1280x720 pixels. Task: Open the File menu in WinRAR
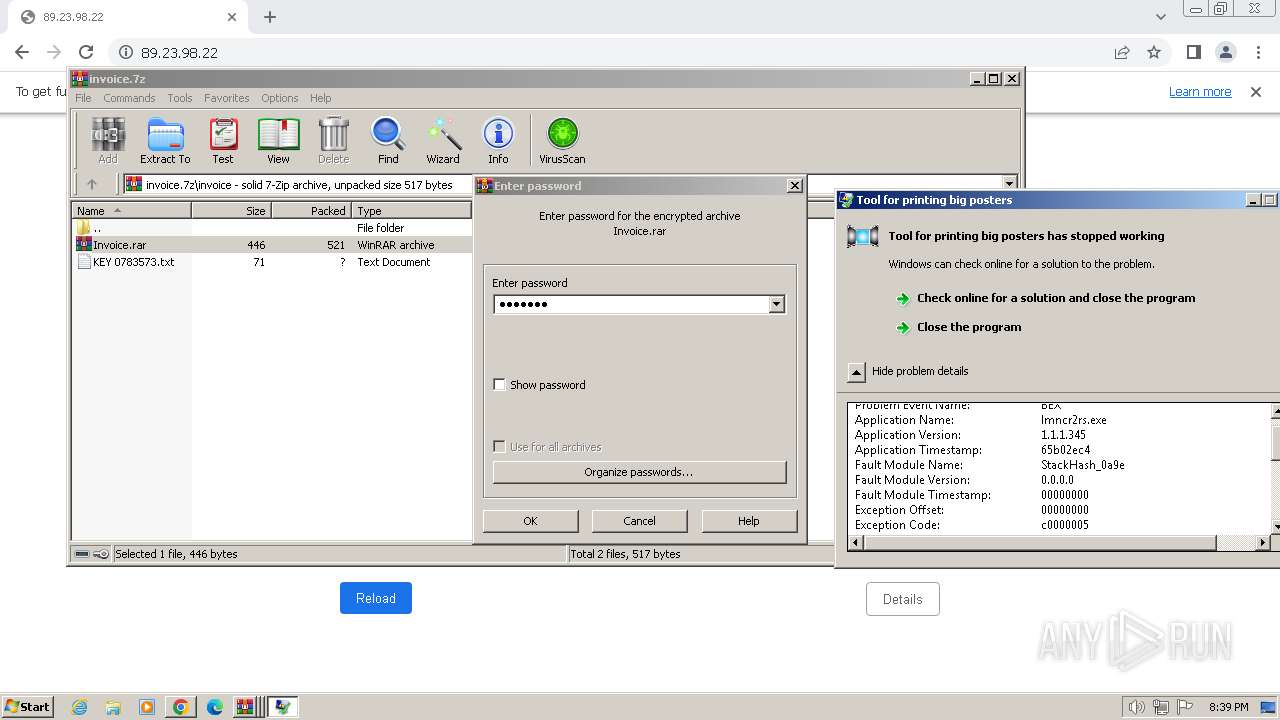[x=83, y=98]
